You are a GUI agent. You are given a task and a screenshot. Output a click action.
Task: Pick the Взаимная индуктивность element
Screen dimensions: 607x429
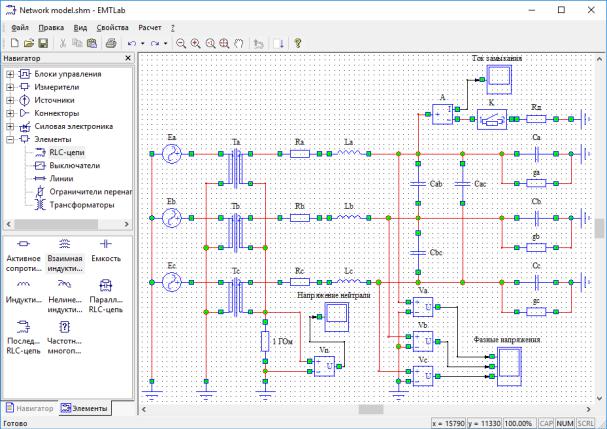coord(64,251)
